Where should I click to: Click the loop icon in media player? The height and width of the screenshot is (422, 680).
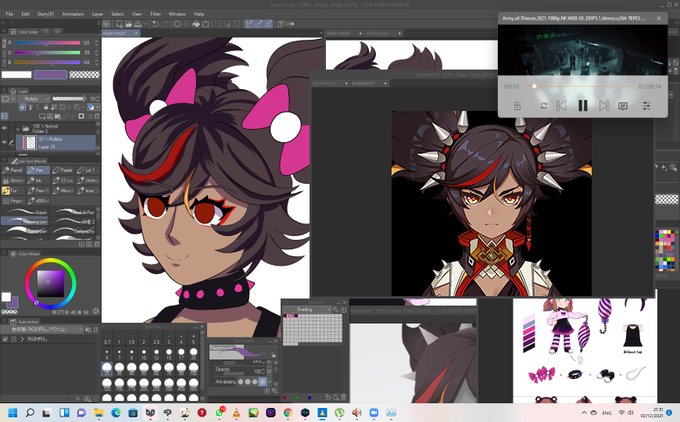[x=543, y=105]
